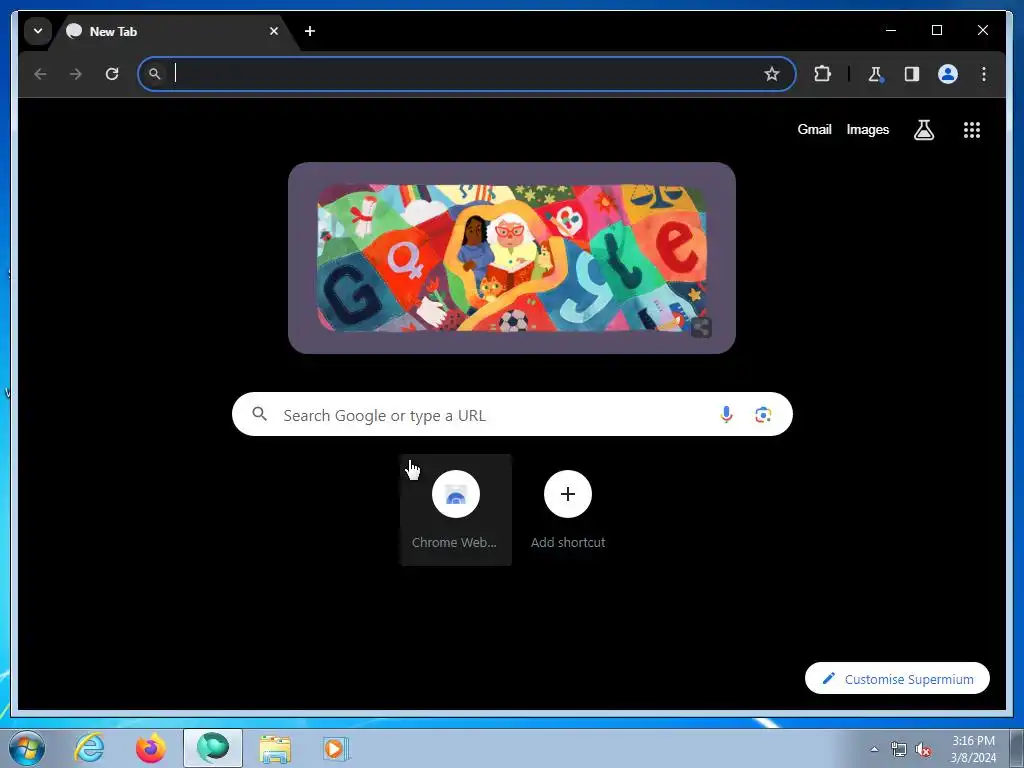Maximize the Supermium window

click(x=936, y=30)
